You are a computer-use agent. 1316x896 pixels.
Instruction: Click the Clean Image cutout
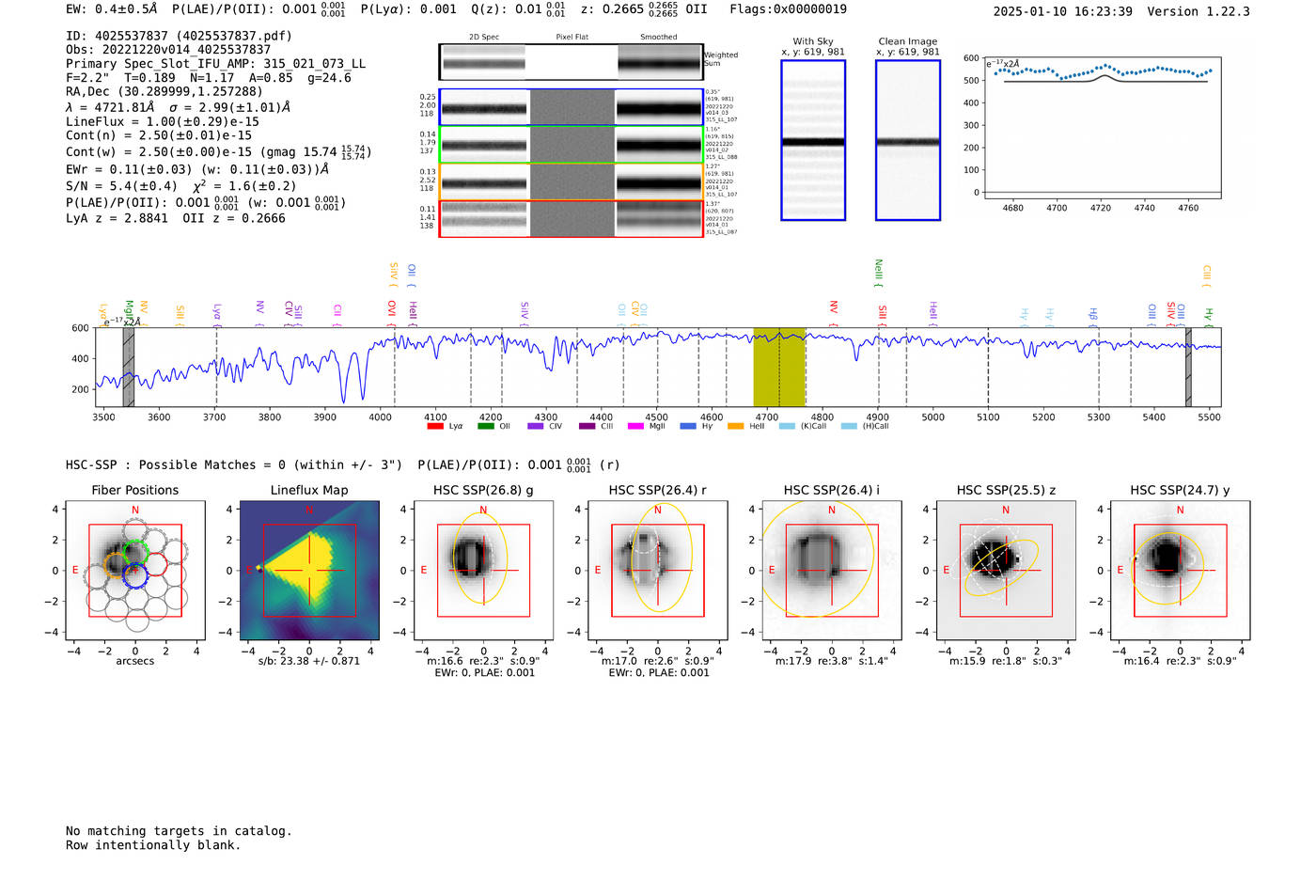(x=908, y=140)
